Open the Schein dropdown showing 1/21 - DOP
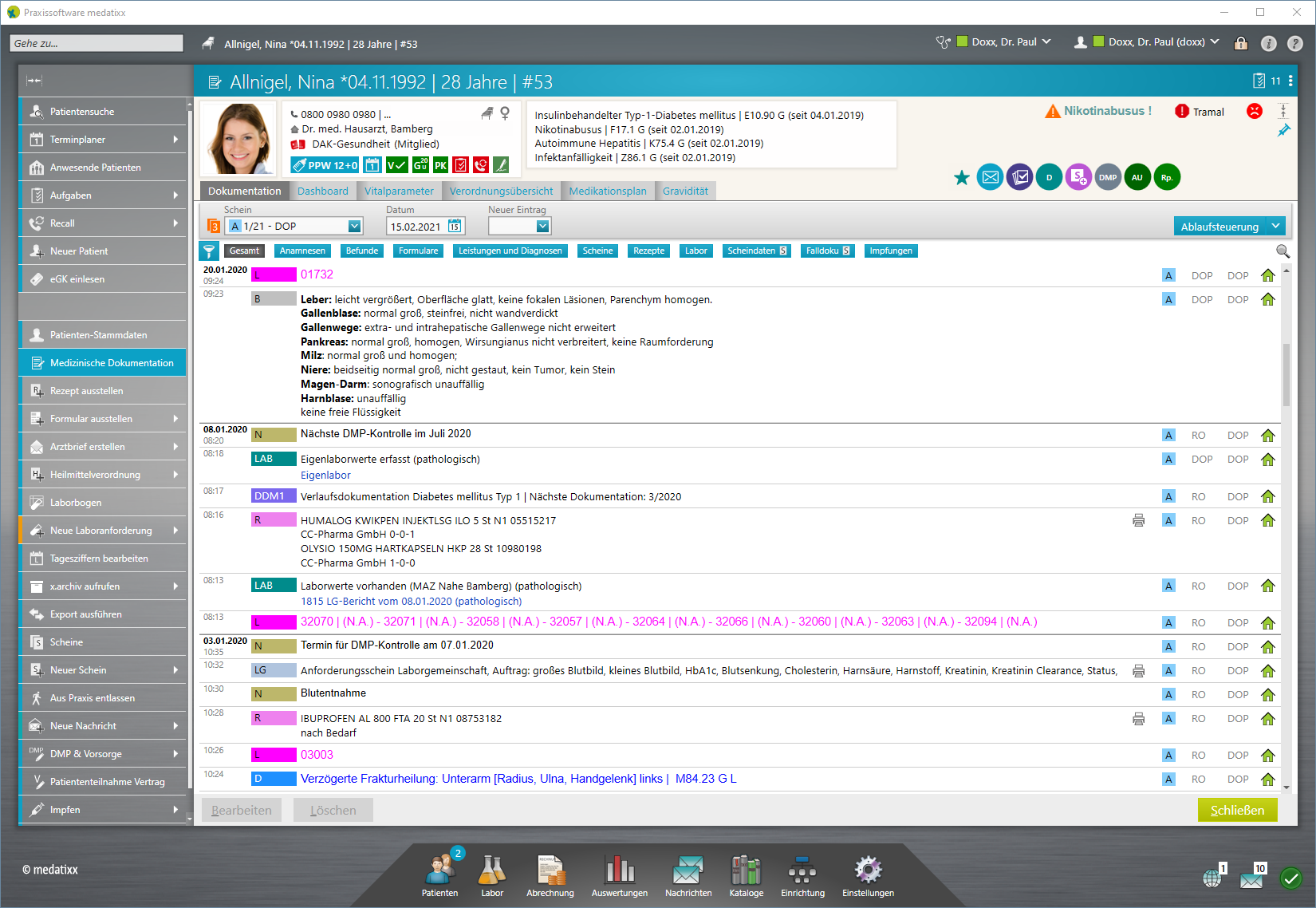 [354, 227]
